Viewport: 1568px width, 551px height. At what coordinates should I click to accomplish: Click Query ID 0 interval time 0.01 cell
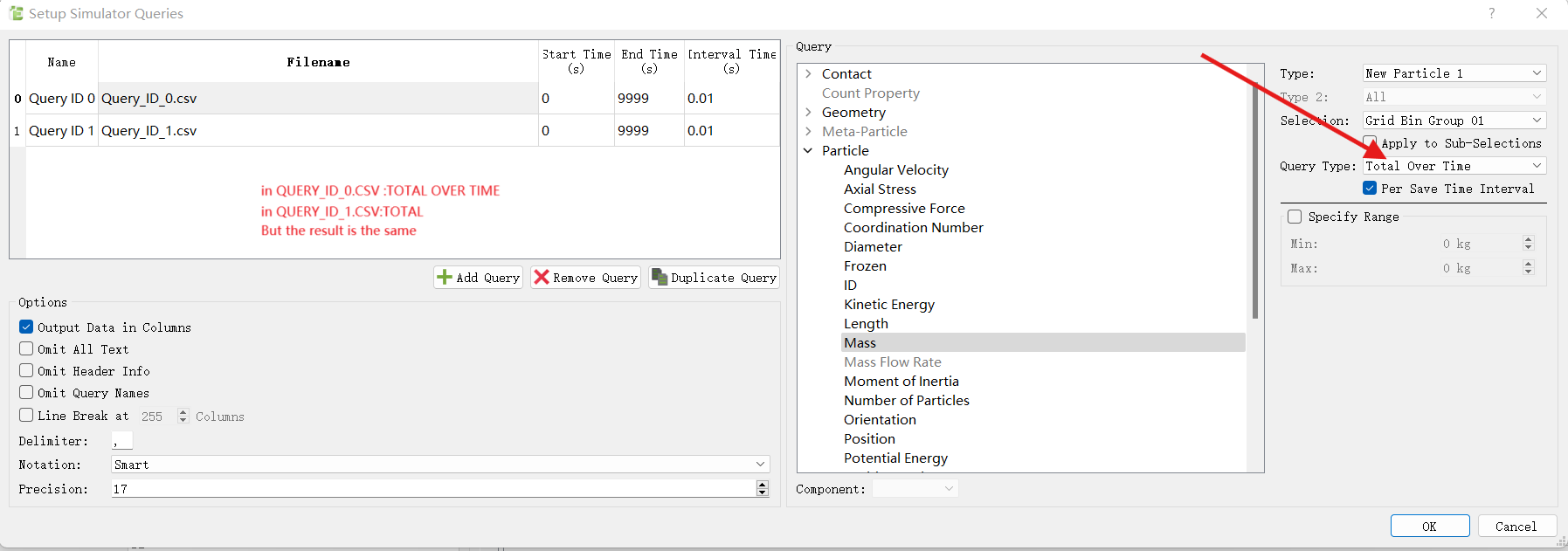tap(732, 98)
